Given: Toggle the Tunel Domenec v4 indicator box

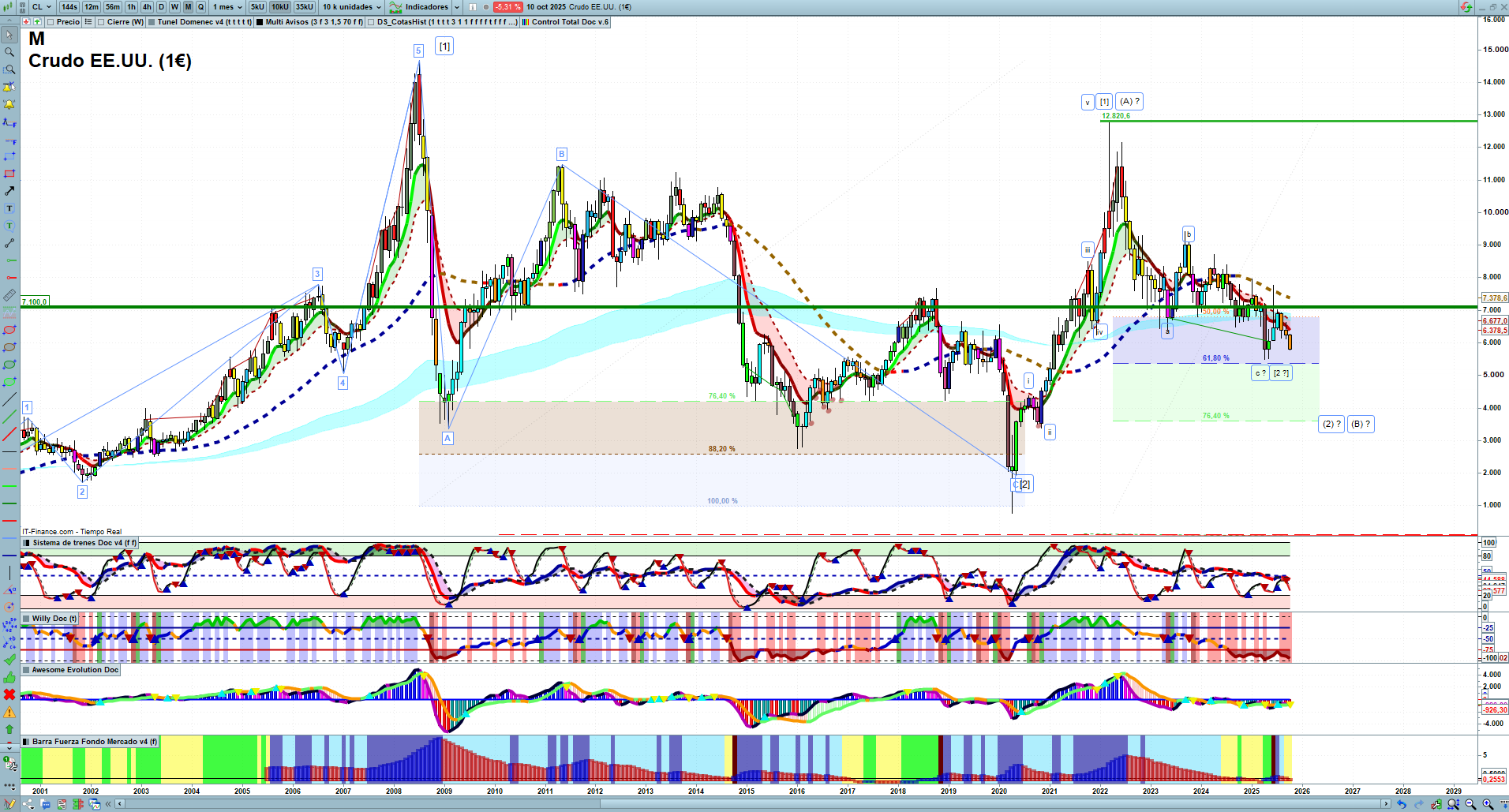Looking at the screenshot, I should [x=152, y=22].
